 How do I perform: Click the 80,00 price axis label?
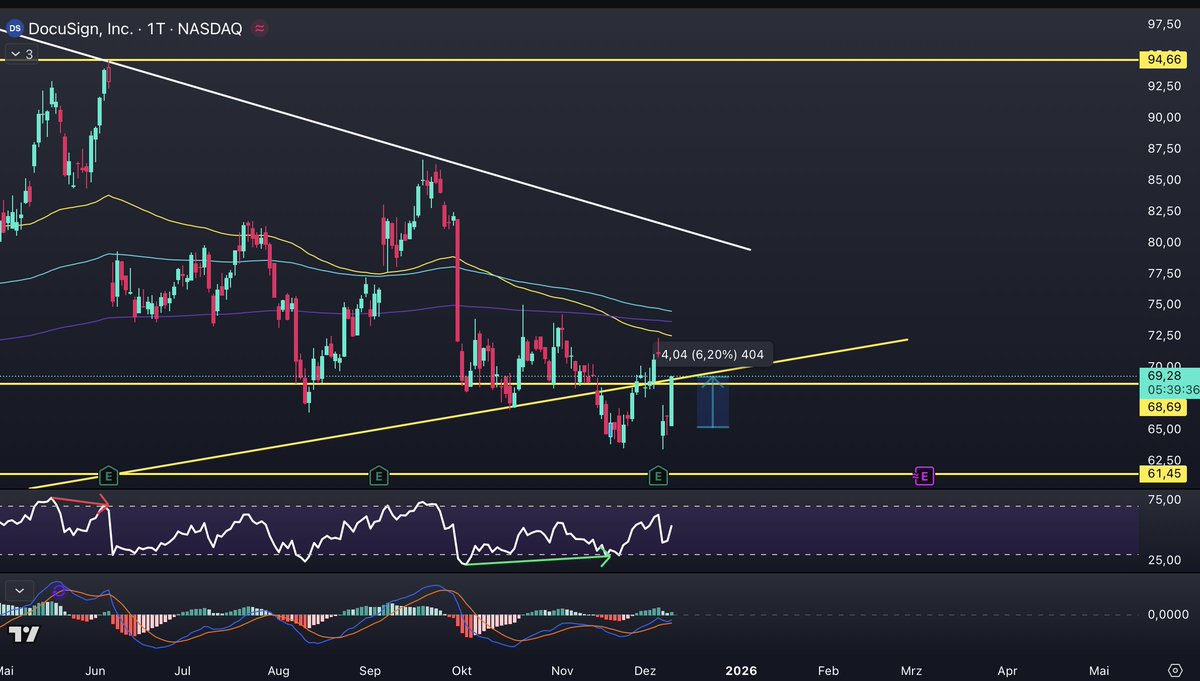pyautogui.click(x=1165, y=242)
